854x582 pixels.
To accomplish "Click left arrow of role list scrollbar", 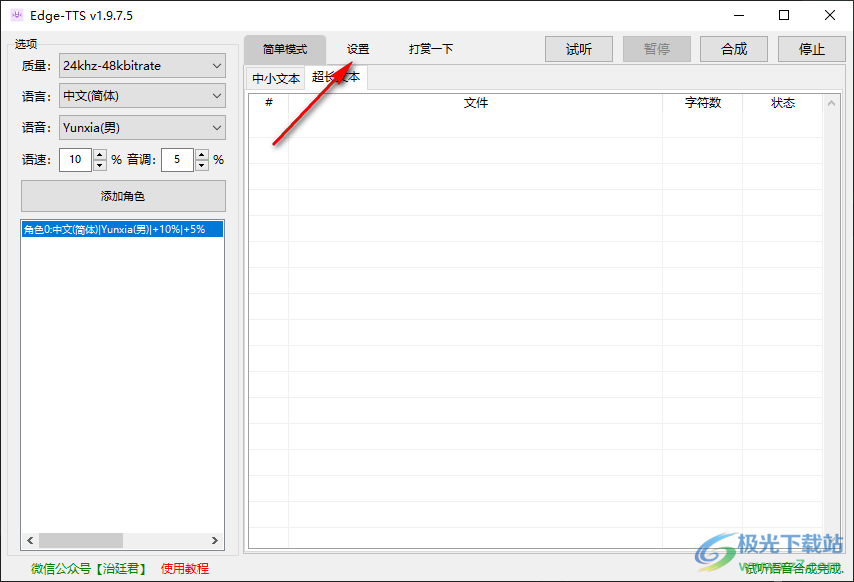I will pyautogui.click(x=30, y=540).
